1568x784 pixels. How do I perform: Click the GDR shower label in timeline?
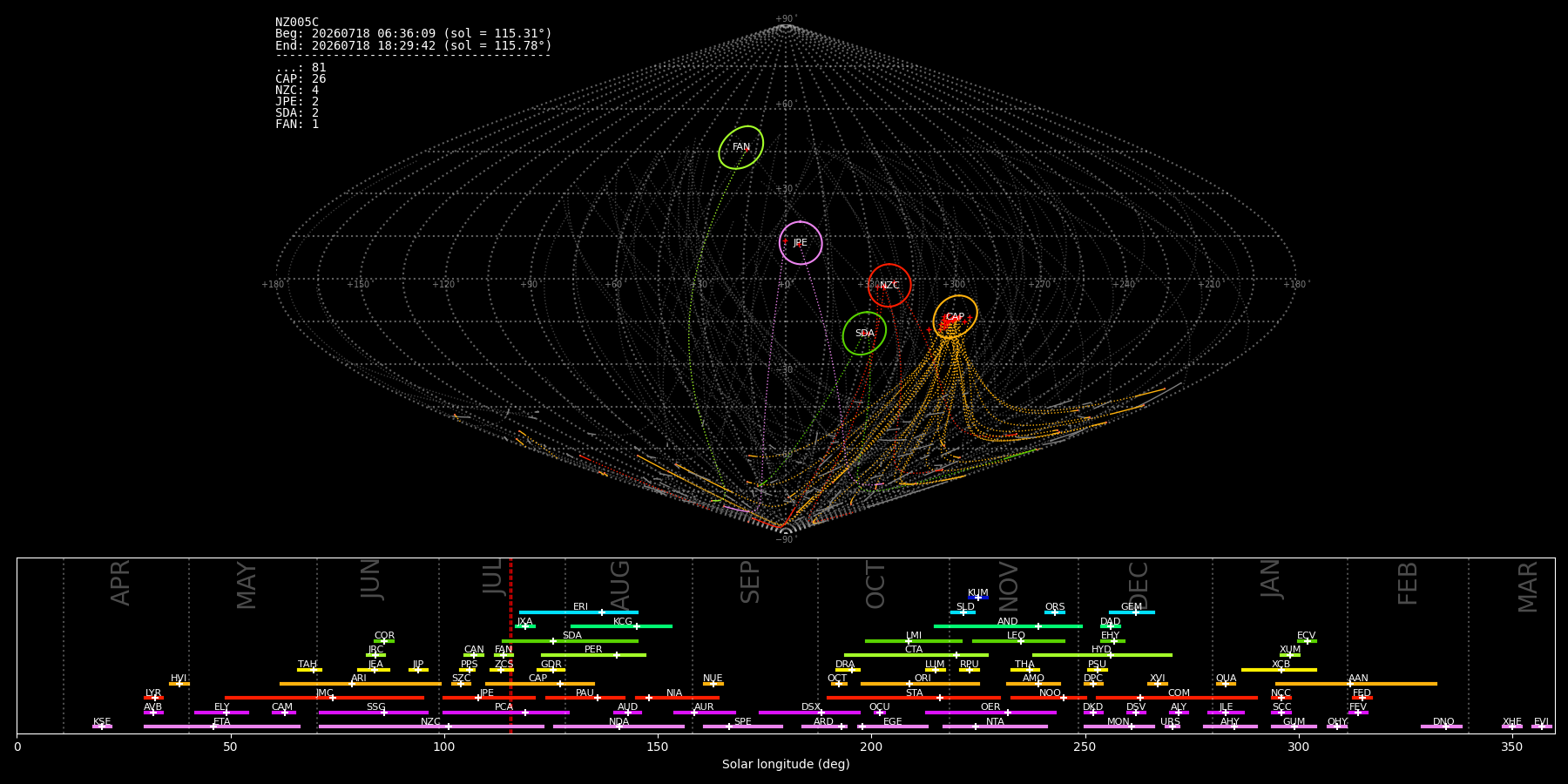pos(551,665)
